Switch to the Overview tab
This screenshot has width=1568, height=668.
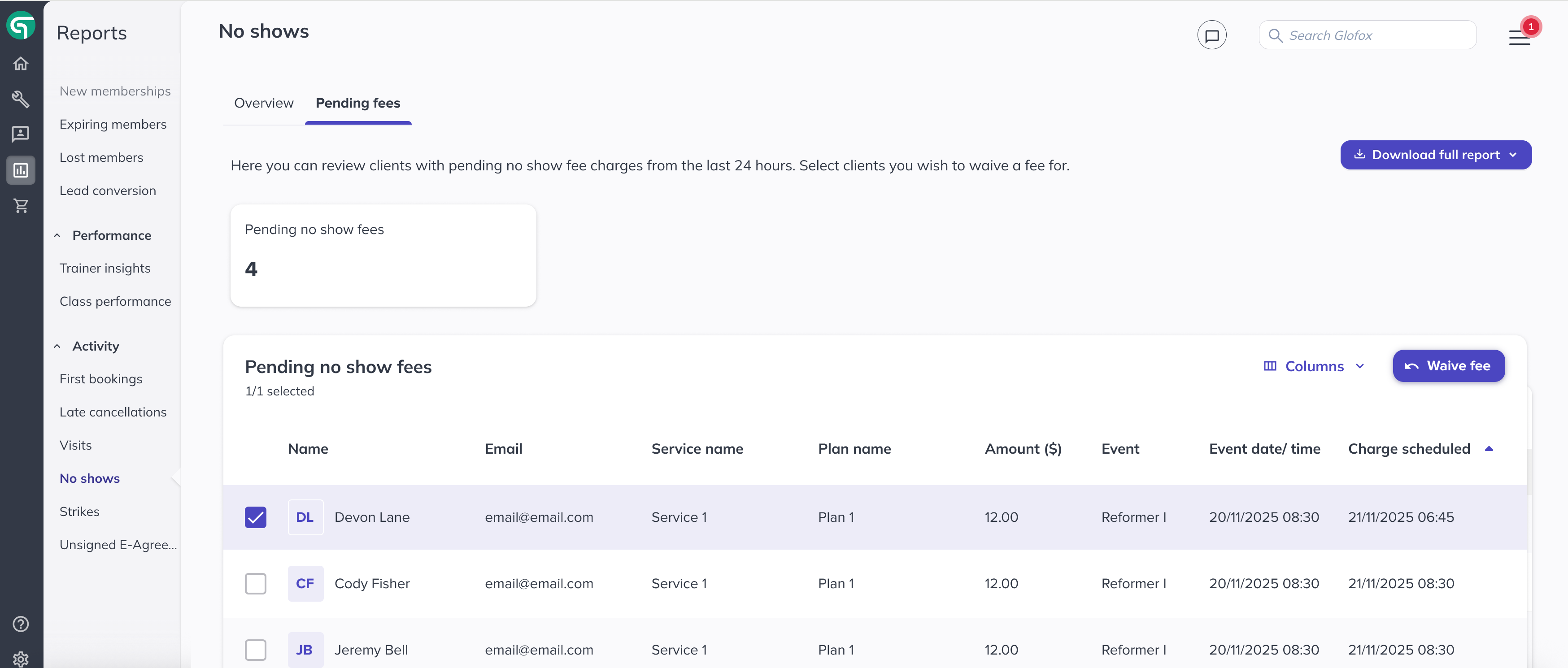tap(264, 104)
